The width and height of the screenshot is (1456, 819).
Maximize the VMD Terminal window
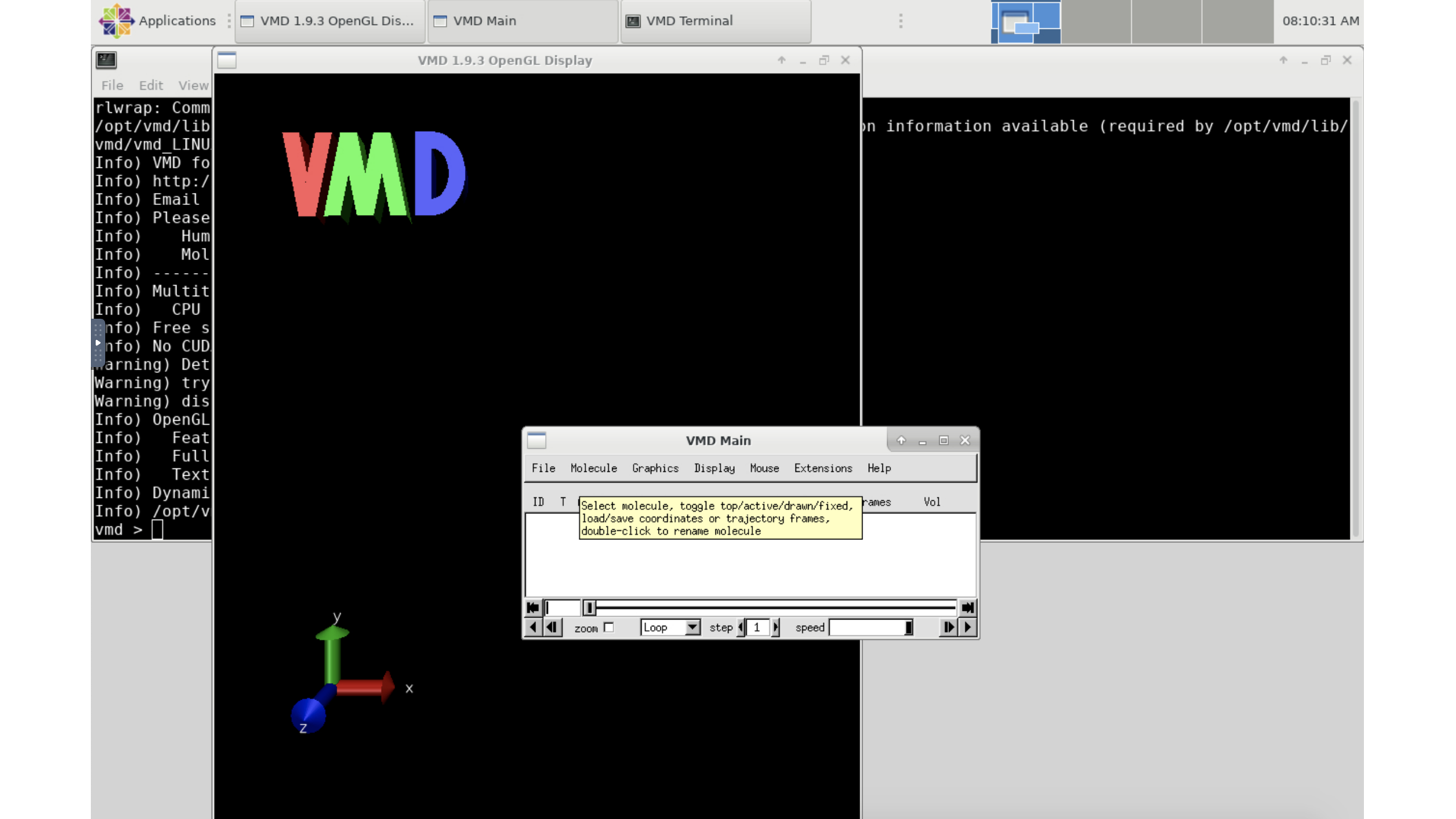click(x=1326, y=60)
